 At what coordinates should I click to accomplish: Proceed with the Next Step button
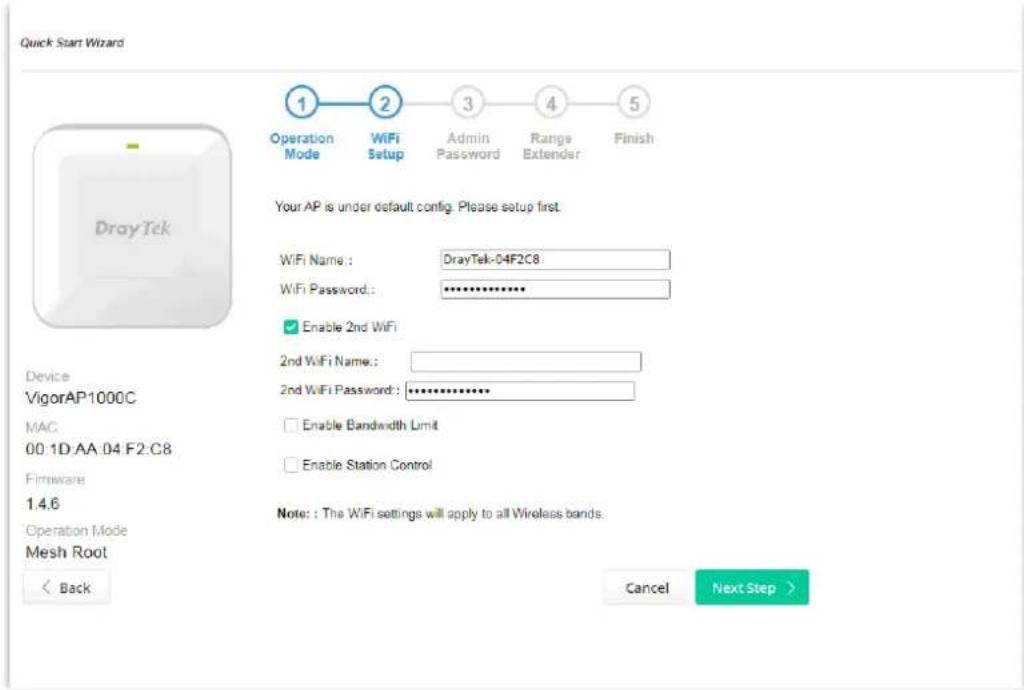pyautogui.click(x=752, y=588)
